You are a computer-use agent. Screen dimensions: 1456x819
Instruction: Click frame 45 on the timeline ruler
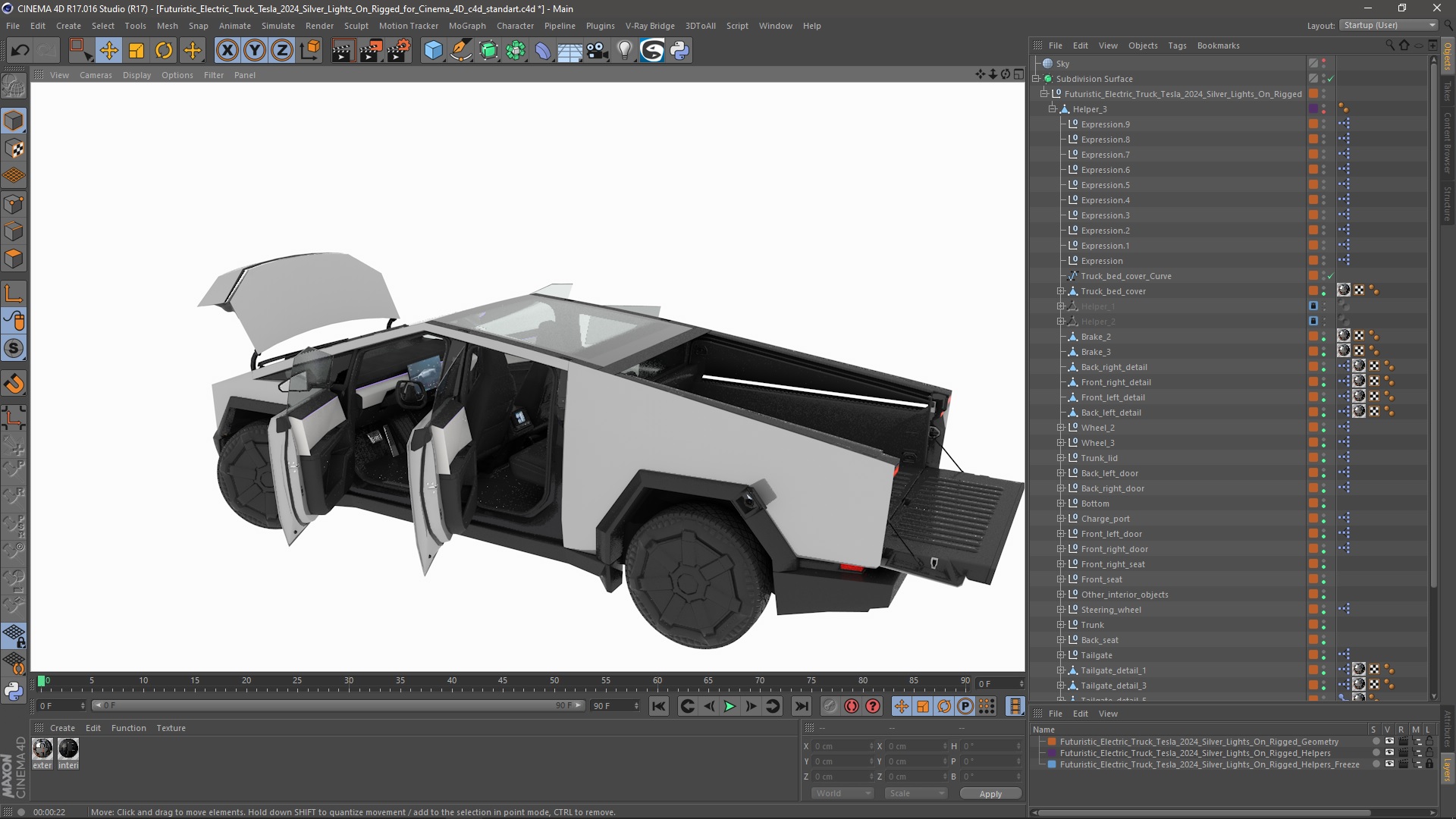(x=503, y=681)
